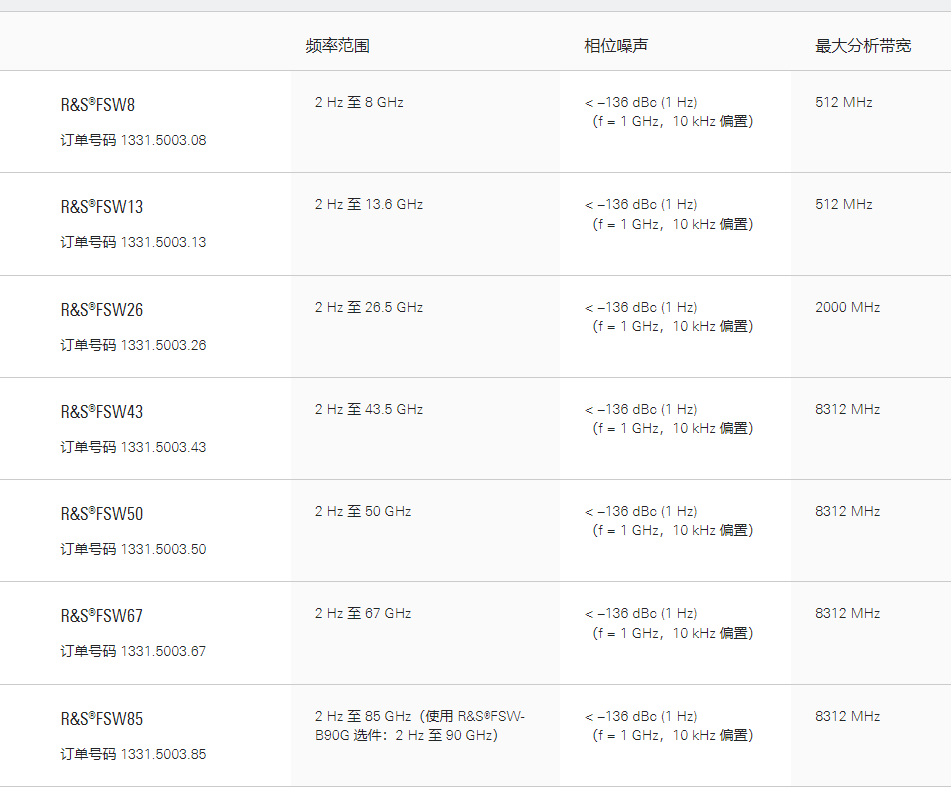Screen dimensions: 951x797
Task: Click the 偏置 link in the FSW85 row
Action: click(x=735, y=736)
